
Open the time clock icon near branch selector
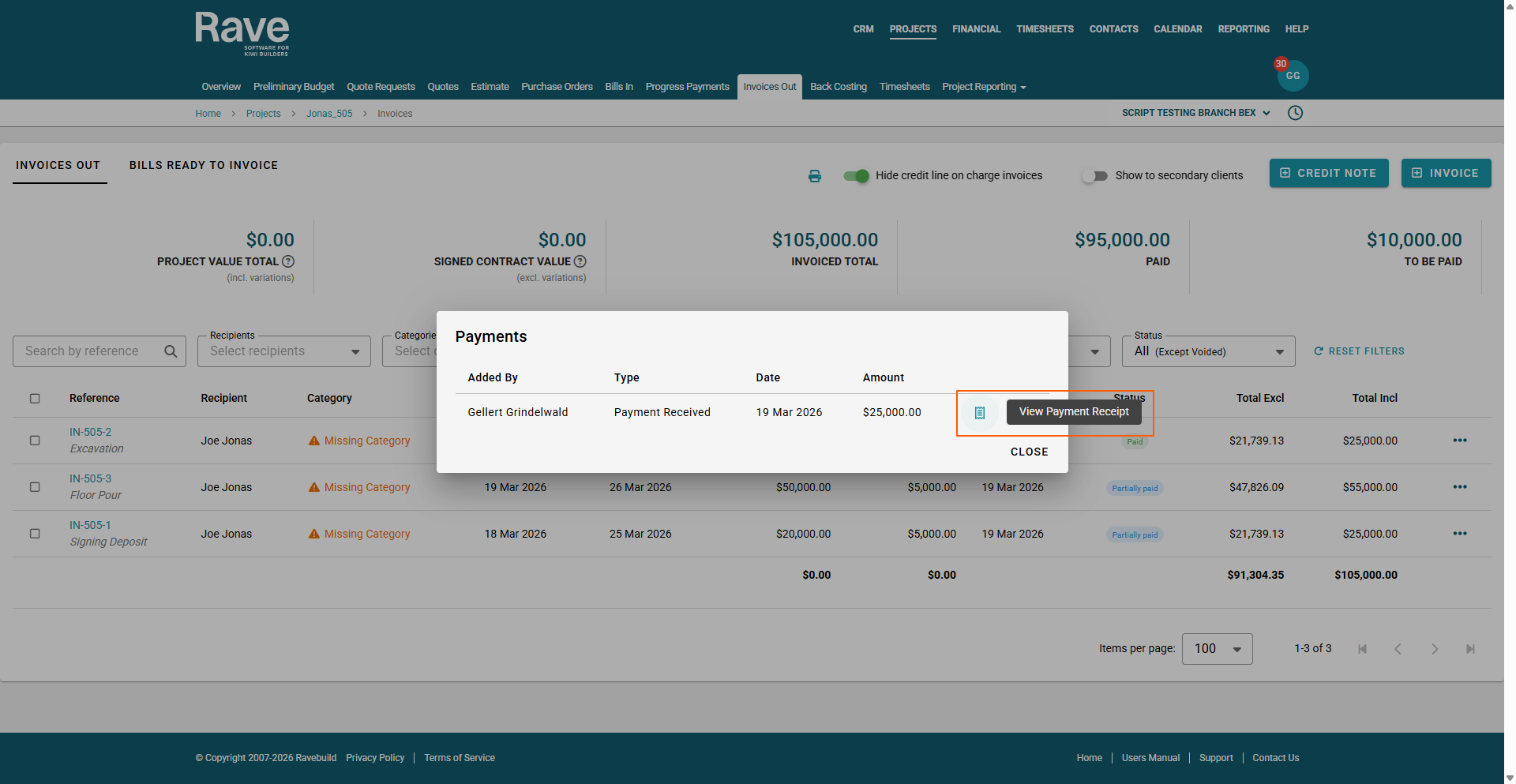click(1295, 113)
